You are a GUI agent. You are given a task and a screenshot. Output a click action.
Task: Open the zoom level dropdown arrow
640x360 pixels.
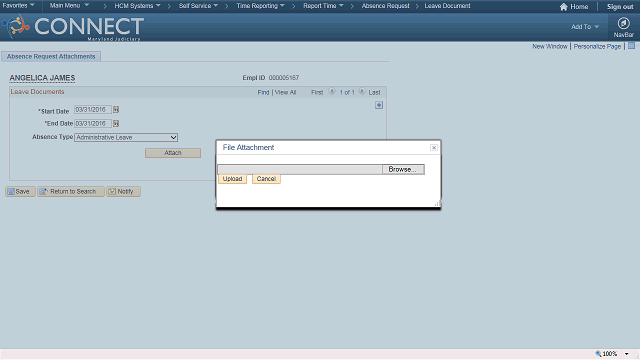627,354
